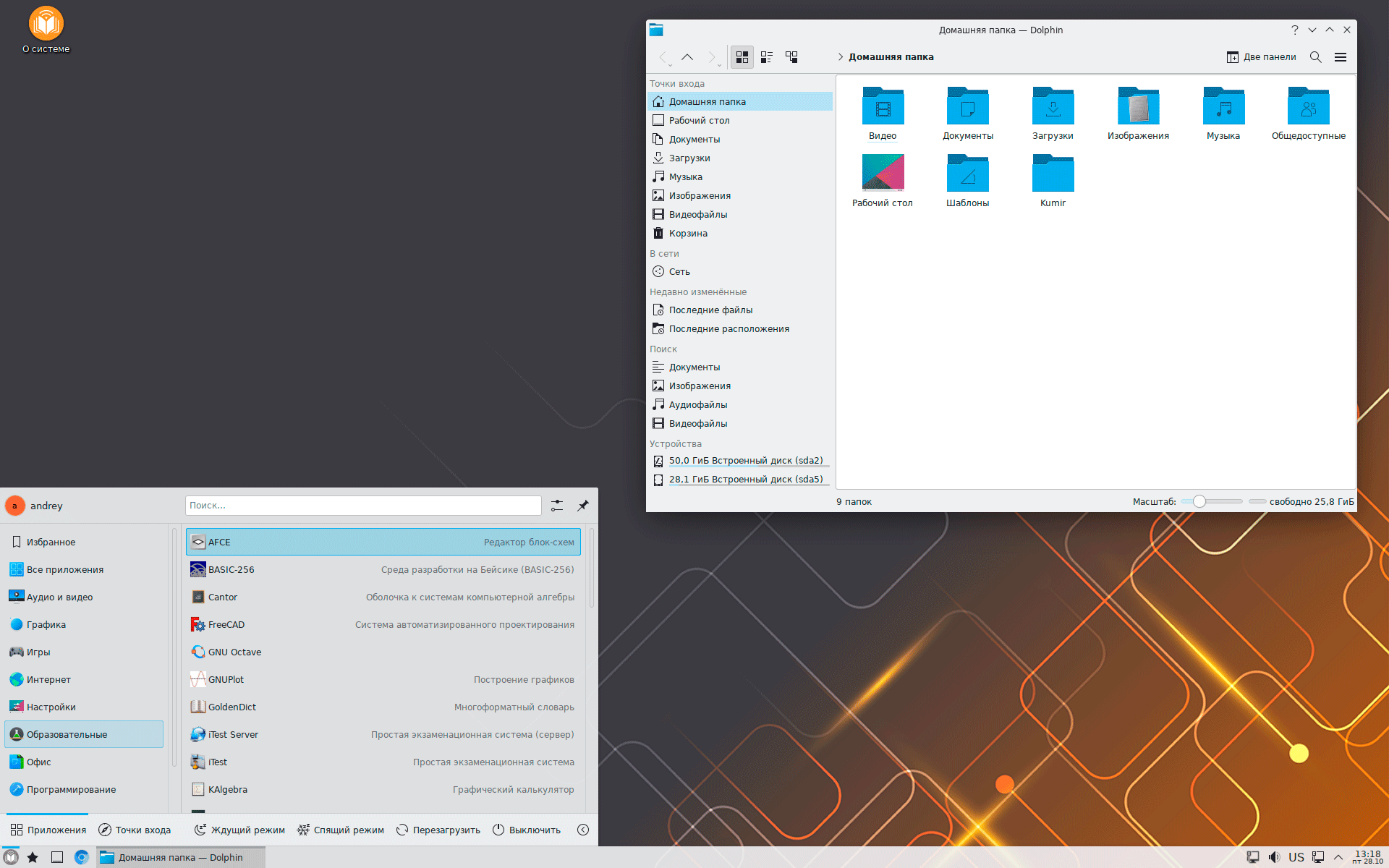Click the launcher search field
Screen dimensions: 1389x868
(x=362, y=506)
